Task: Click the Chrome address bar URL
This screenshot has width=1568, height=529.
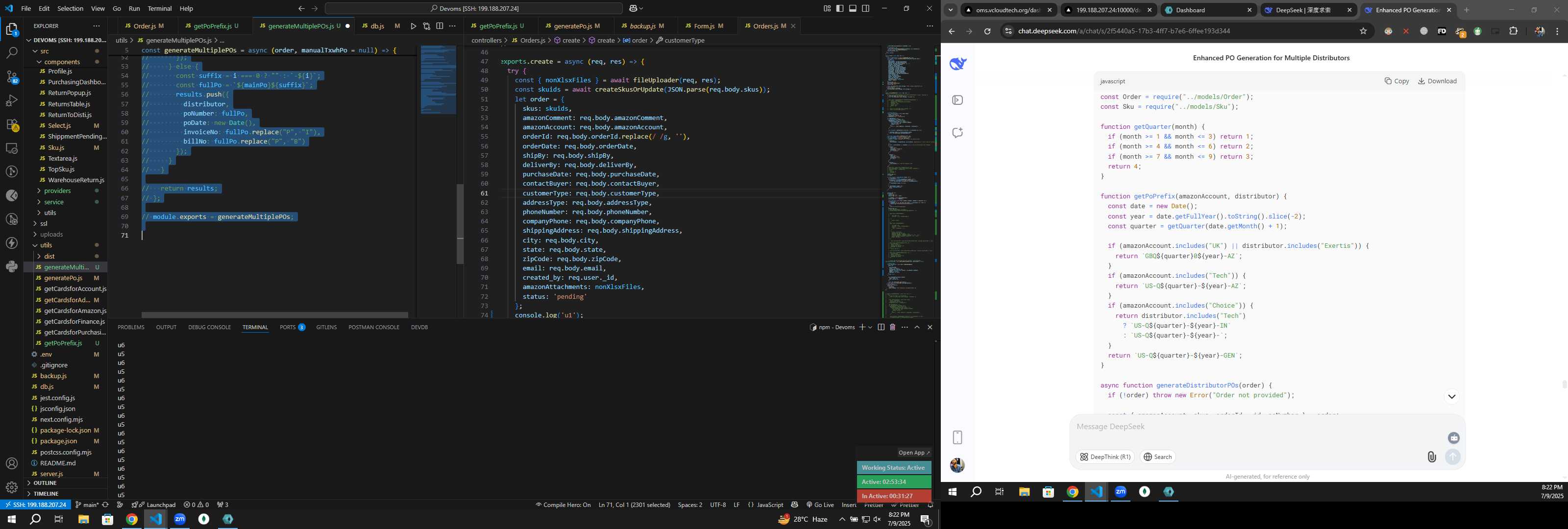Action: pyautogui.click(x=1124, y=31)
